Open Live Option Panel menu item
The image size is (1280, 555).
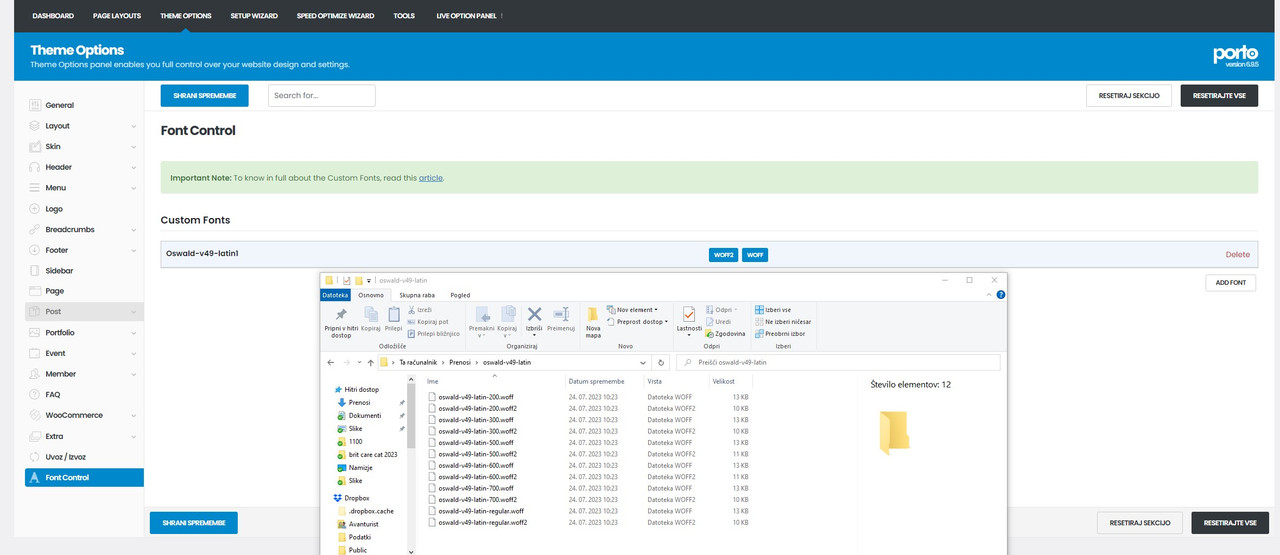pos(468,16)
